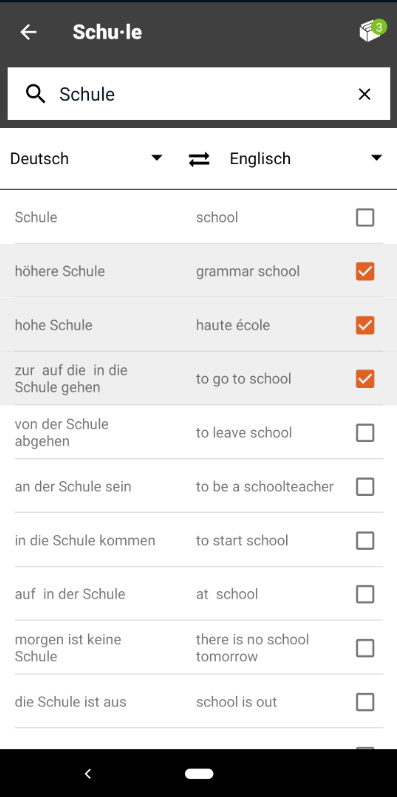Open the Englisch target language dropdown
397x797 pixels.
click(x=306, y=159)
